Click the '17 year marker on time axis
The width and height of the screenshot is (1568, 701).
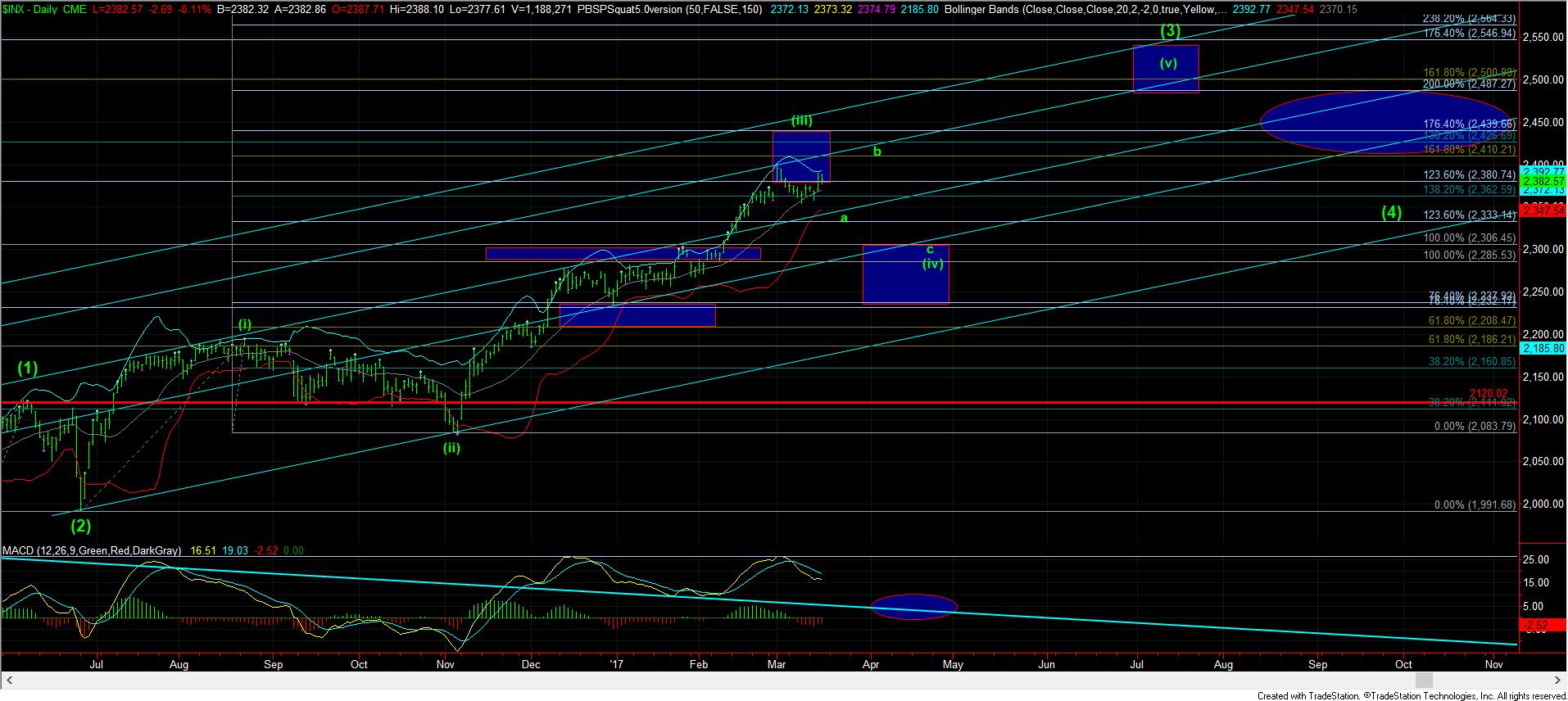617,665
